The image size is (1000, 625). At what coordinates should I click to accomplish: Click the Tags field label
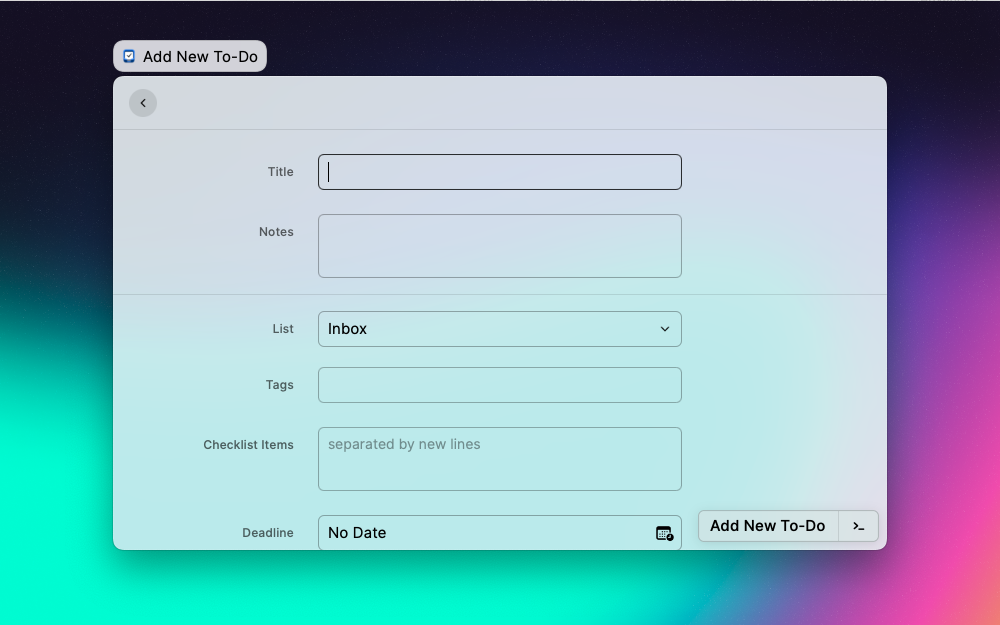click(280, 385)
